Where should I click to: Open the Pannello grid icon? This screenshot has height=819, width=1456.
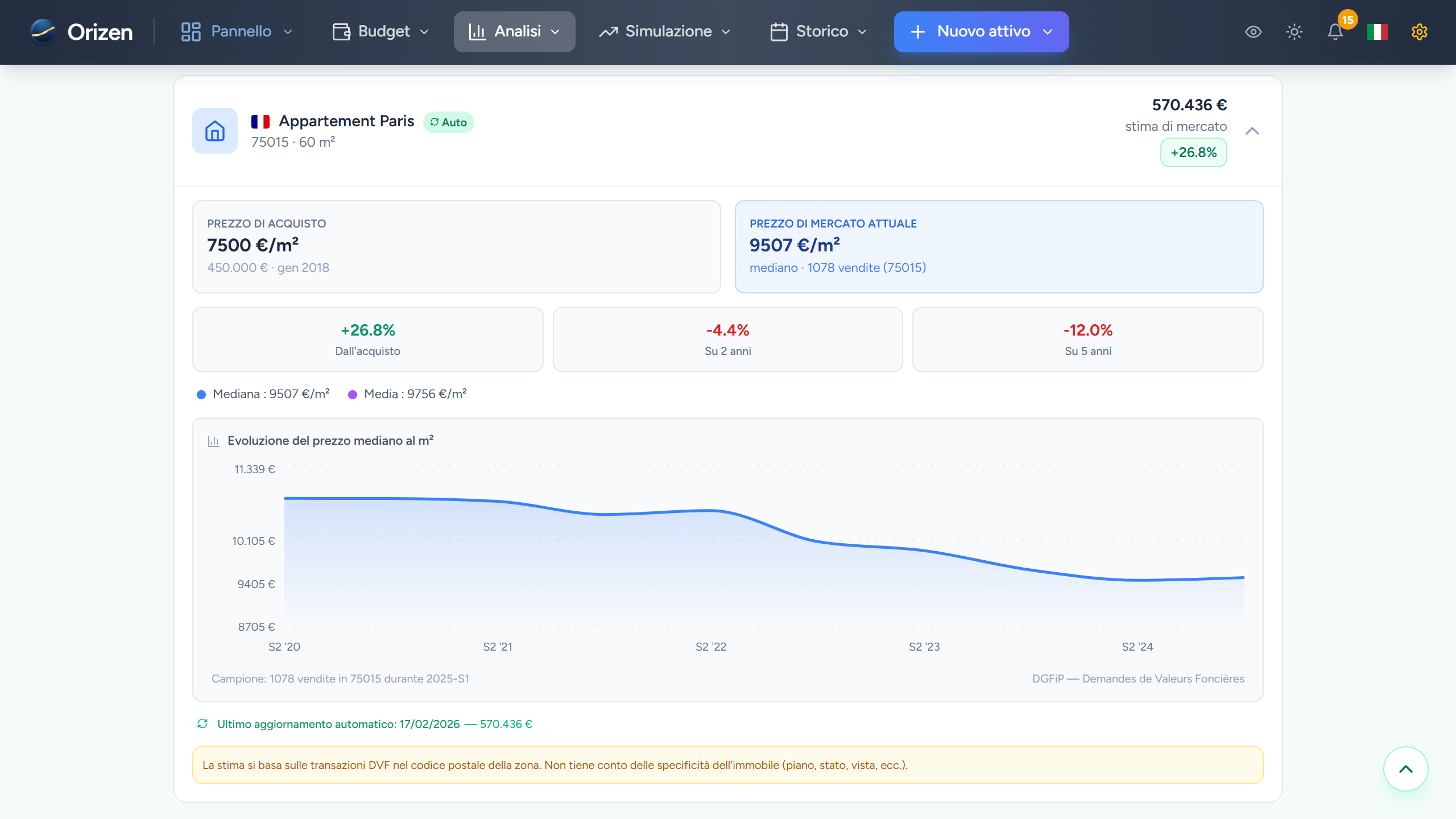pos(191,31)
